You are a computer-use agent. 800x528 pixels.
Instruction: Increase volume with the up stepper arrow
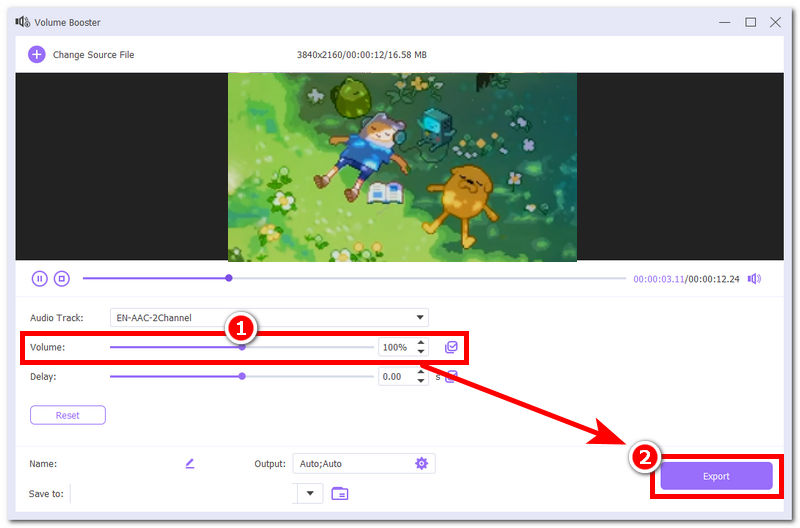pos(421,343)
